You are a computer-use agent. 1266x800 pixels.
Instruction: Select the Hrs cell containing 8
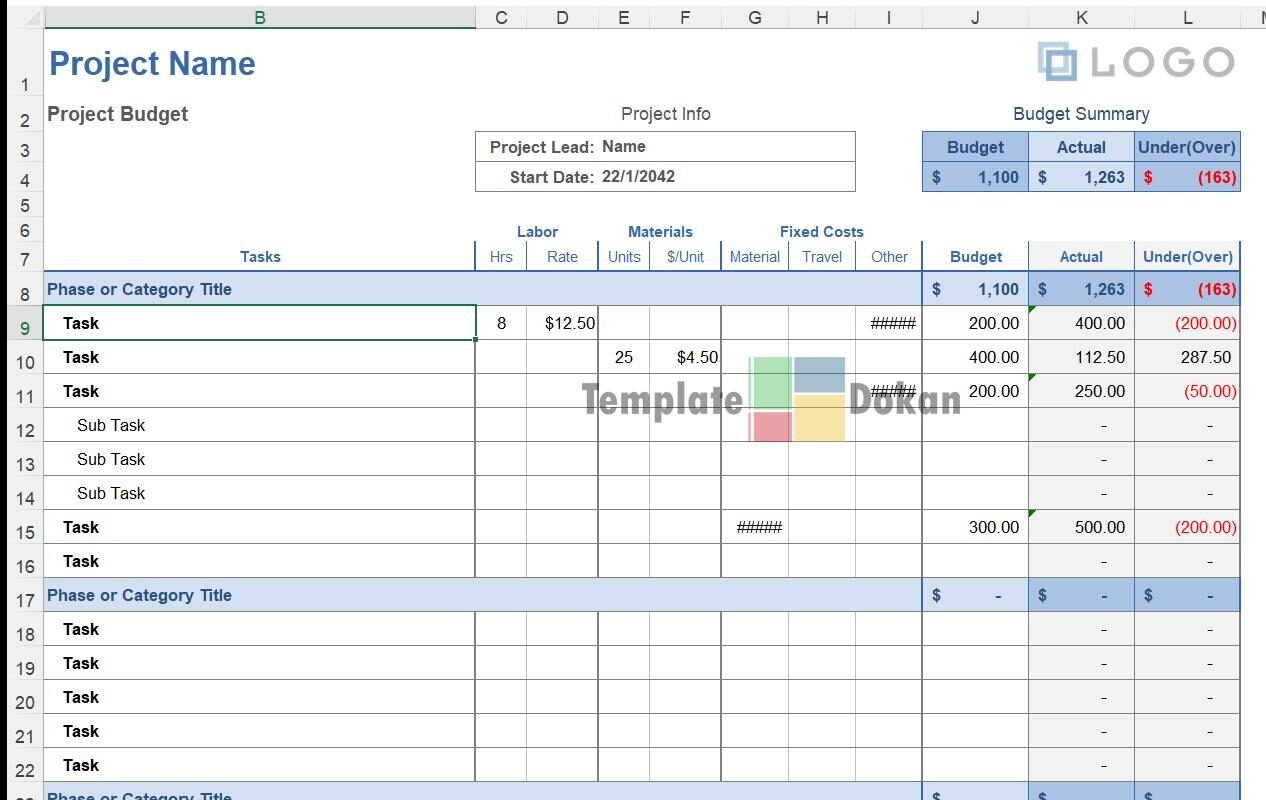click(501, 323)
